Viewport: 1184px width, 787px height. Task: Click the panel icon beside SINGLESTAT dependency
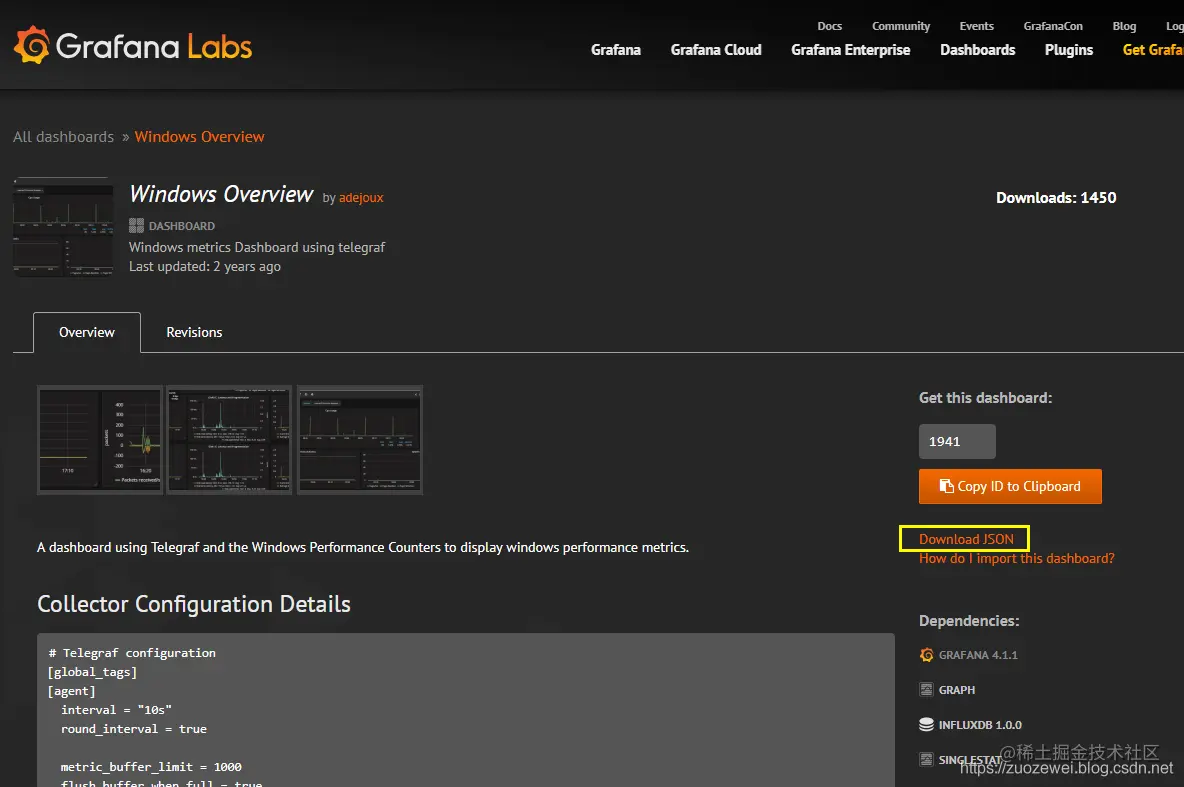[x=927, y=759]
